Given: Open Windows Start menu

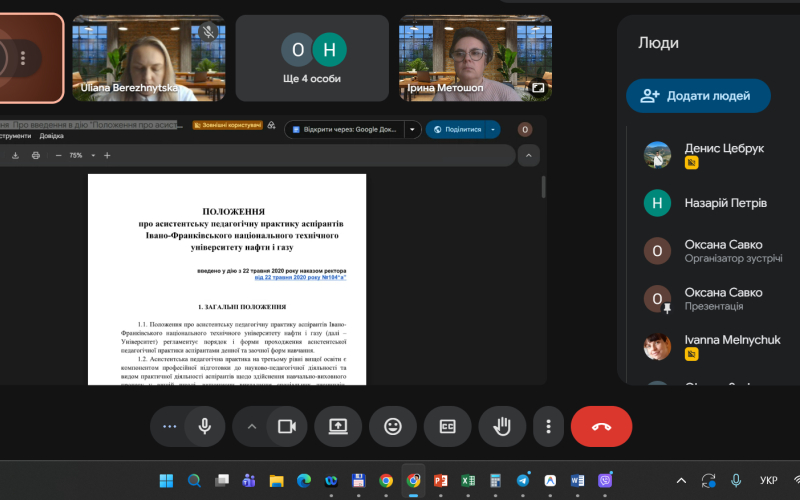Looking at the screenshot, I should (166, 481).
